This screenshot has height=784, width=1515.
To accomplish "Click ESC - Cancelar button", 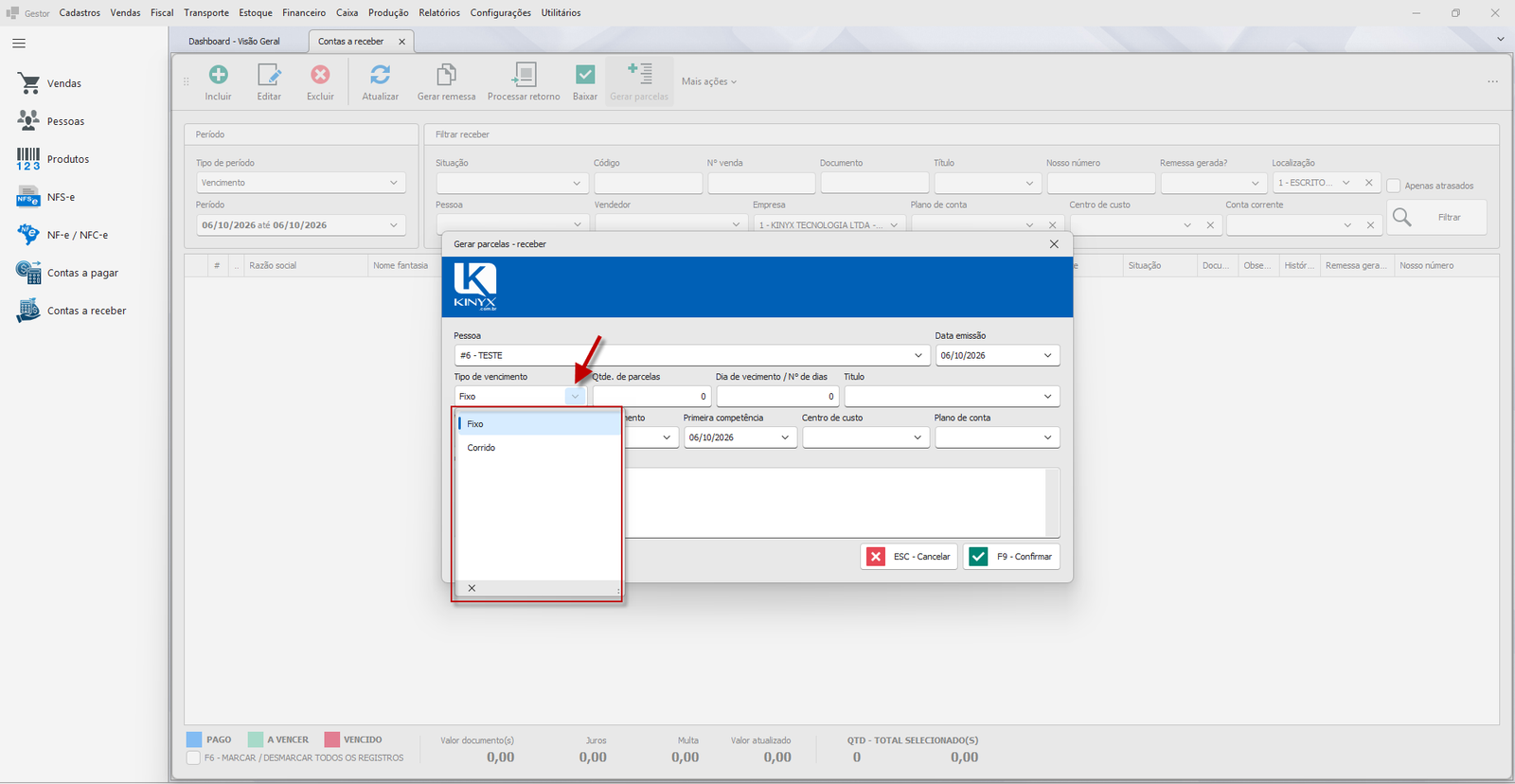I will (x=909, y=557).
